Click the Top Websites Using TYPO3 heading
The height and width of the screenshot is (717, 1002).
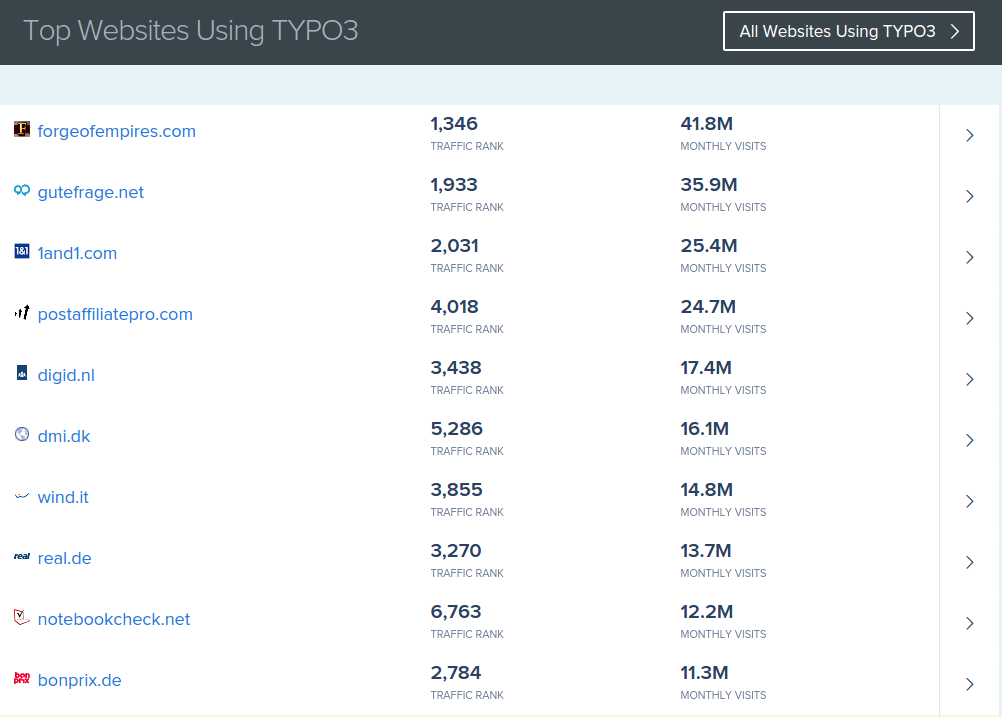(x=190, y=31)
